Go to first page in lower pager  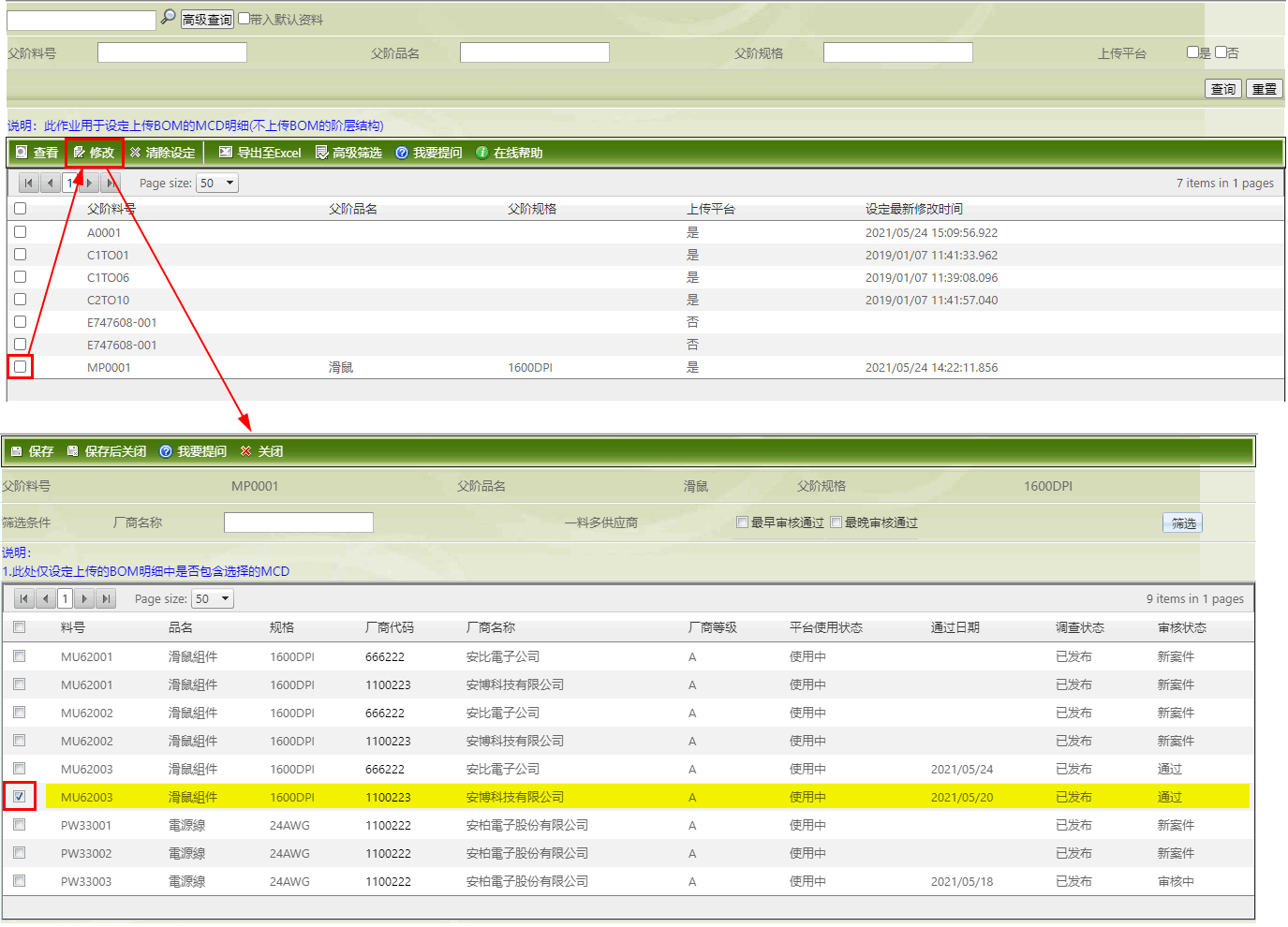24,598
